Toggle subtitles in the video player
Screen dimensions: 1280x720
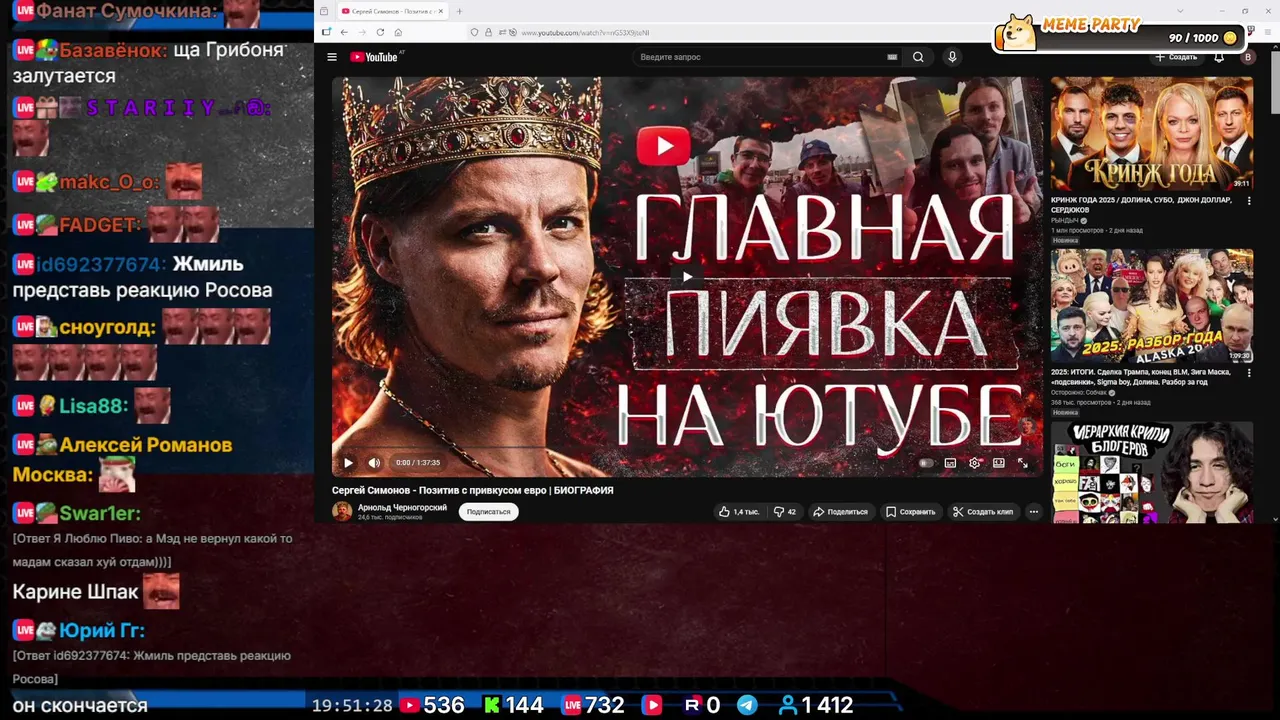(x=950, y=463)
